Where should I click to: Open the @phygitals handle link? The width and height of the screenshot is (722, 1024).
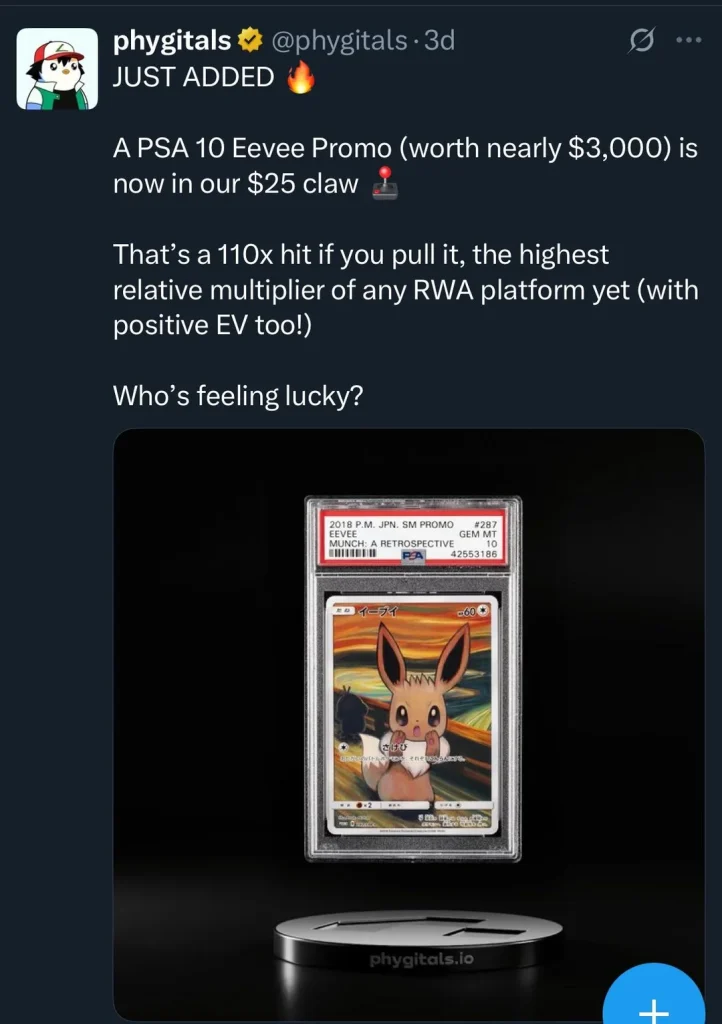tap(338, 40)
